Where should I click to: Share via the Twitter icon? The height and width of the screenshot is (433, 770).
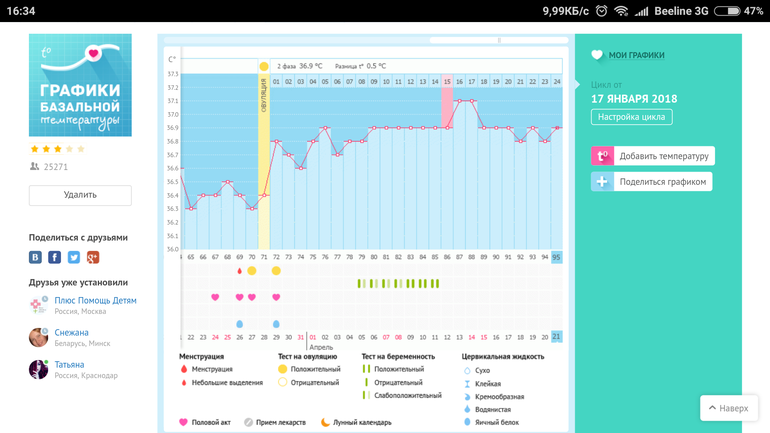pyautogui.click(x=74, y=257)
